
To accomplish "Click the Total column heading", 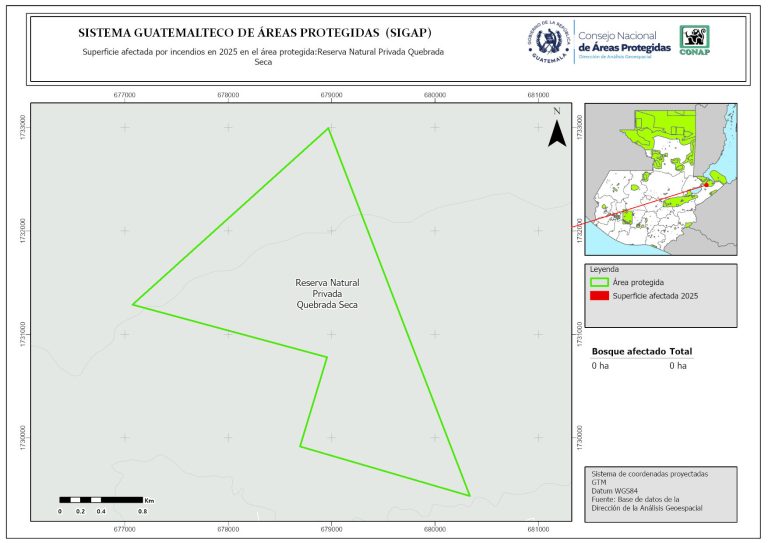I will (681, 351).
